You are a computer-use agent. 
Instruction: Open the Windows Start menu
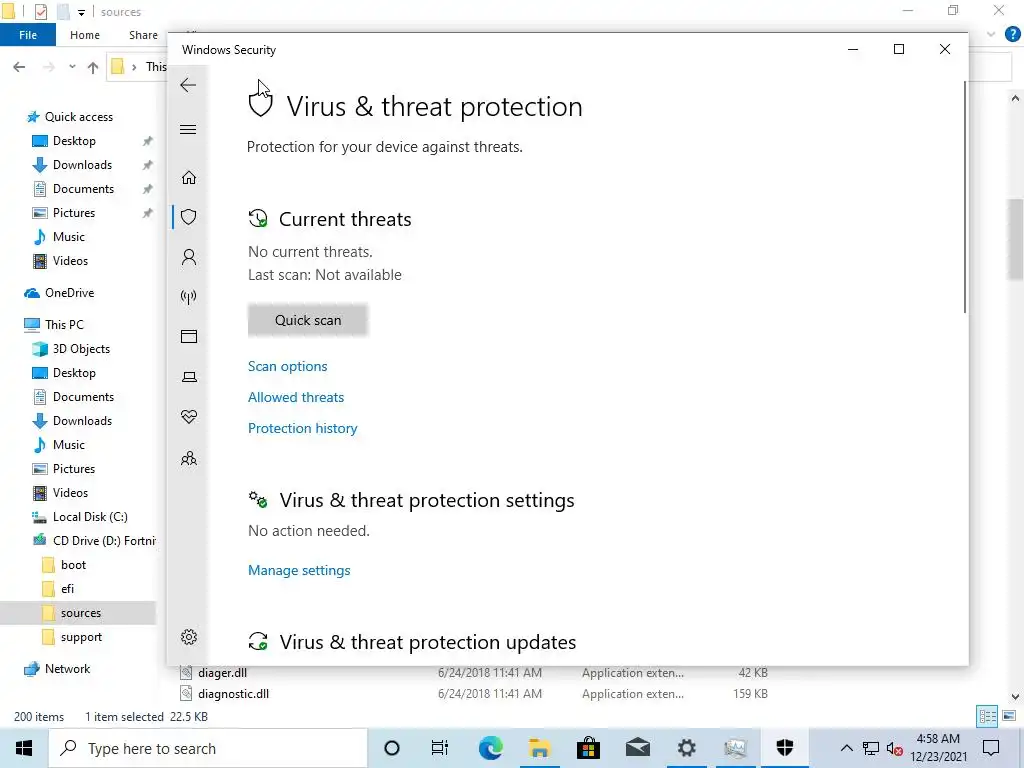[24, 748]
